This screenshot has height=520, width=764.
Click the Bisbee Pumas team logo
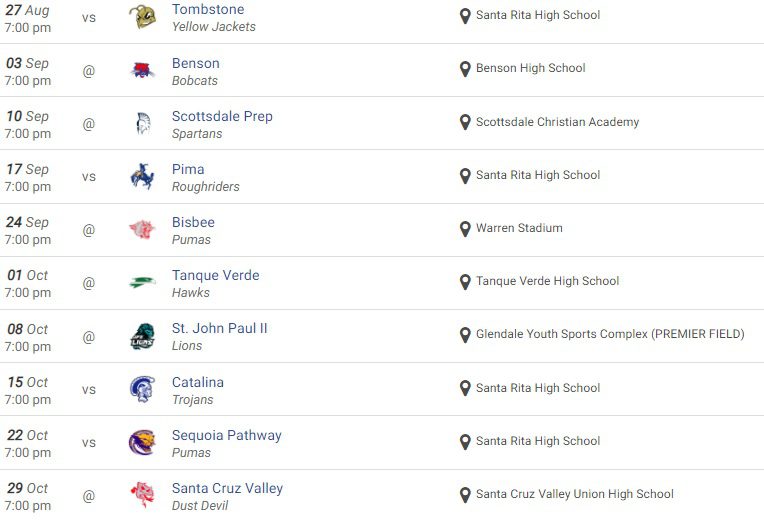click(x=142, y=230)
